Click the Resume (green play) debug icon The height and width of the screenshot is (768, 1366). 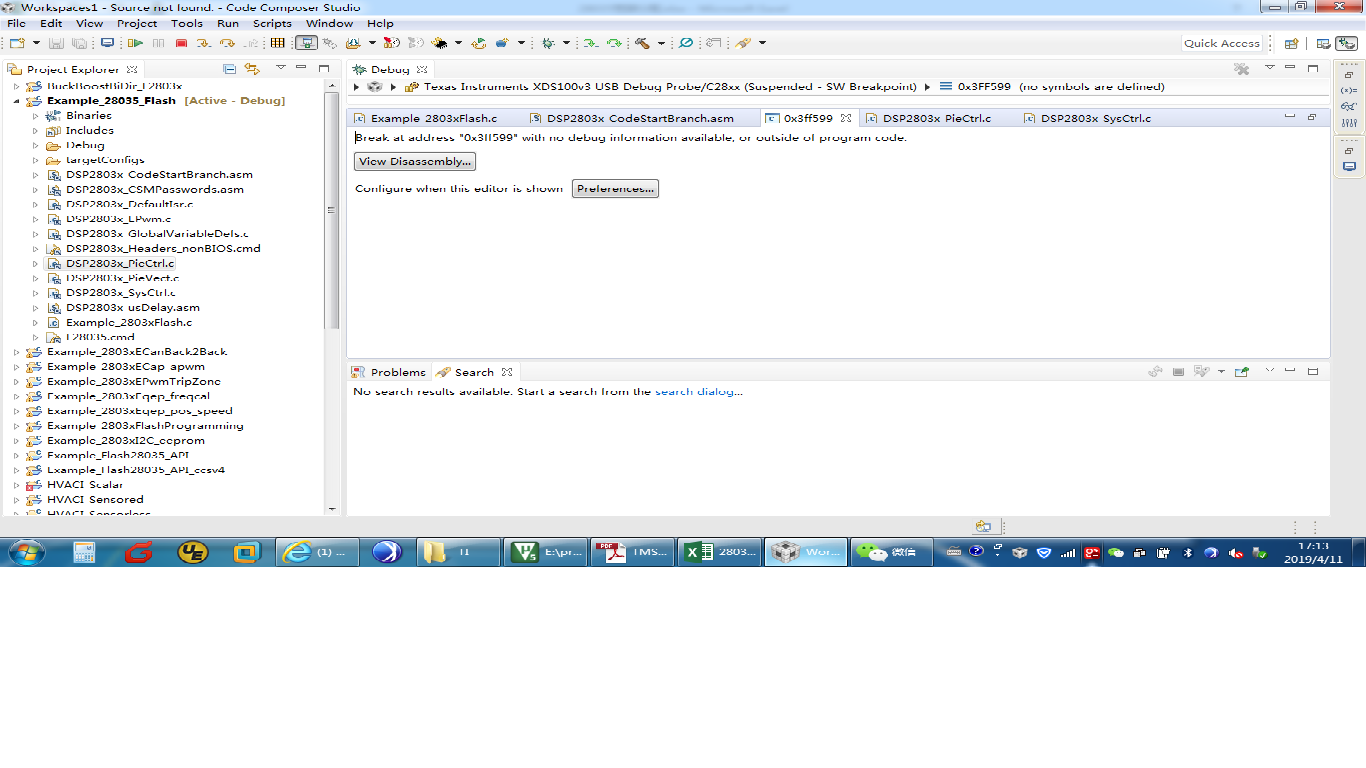click(135, 43)
